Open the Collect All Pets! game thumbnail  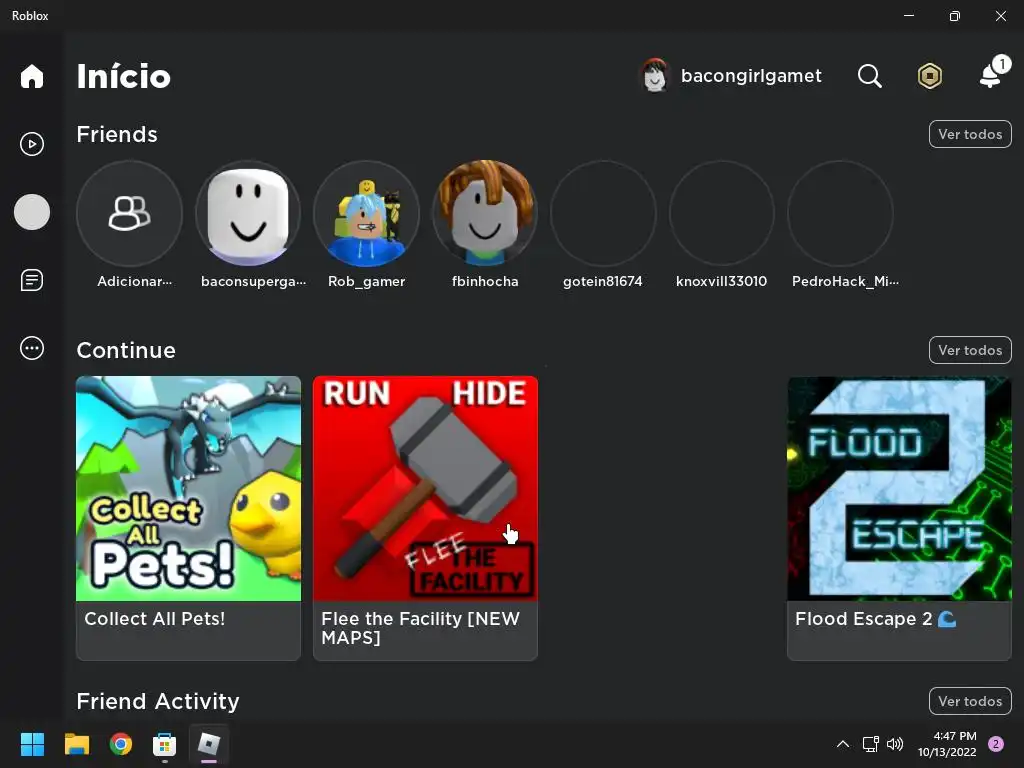189,488
